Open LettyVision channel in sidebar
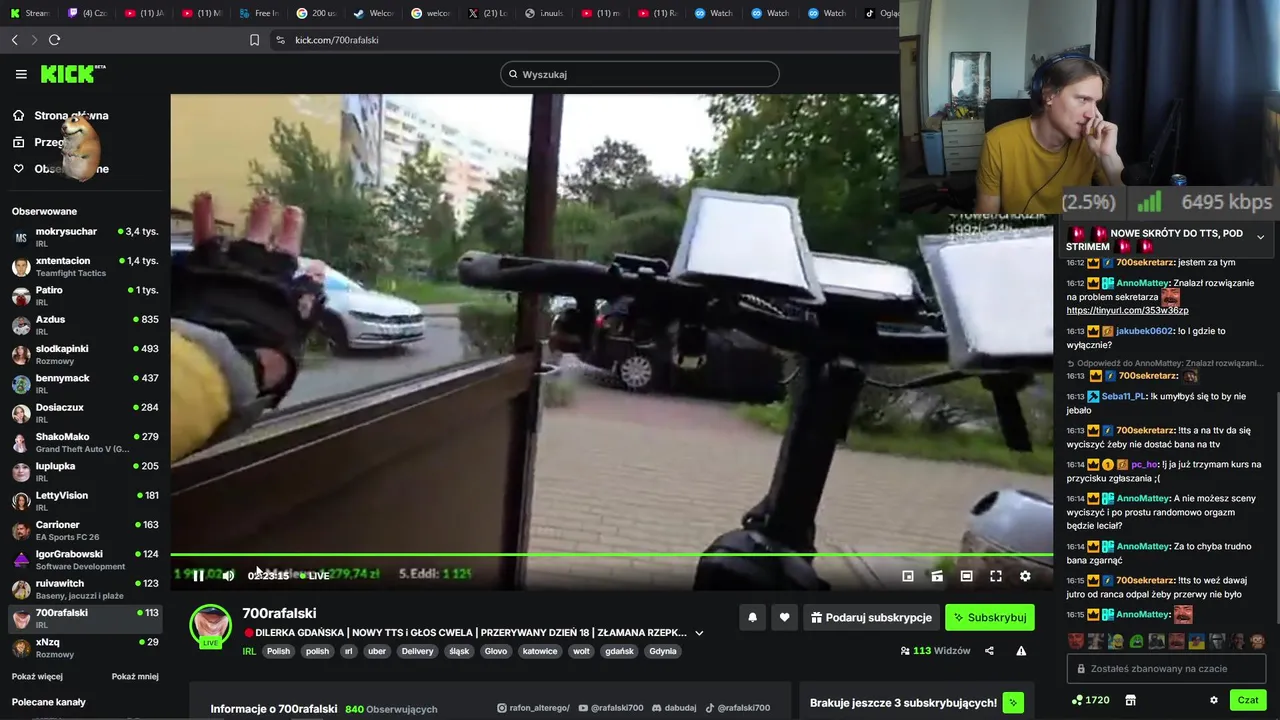 pyautogui.click(x=84, y=501)
